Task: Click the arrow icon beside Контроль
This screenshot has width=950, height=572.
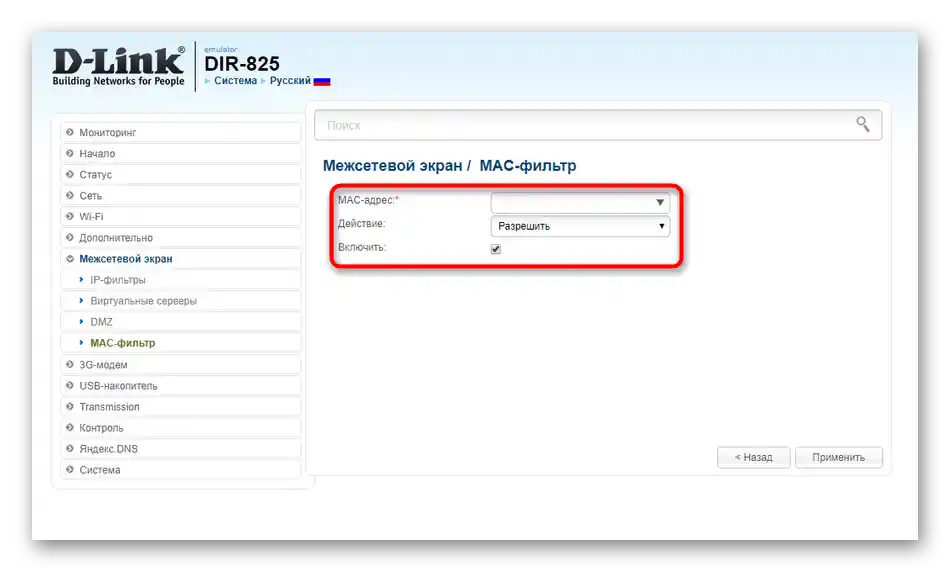Action: (70, 428)
